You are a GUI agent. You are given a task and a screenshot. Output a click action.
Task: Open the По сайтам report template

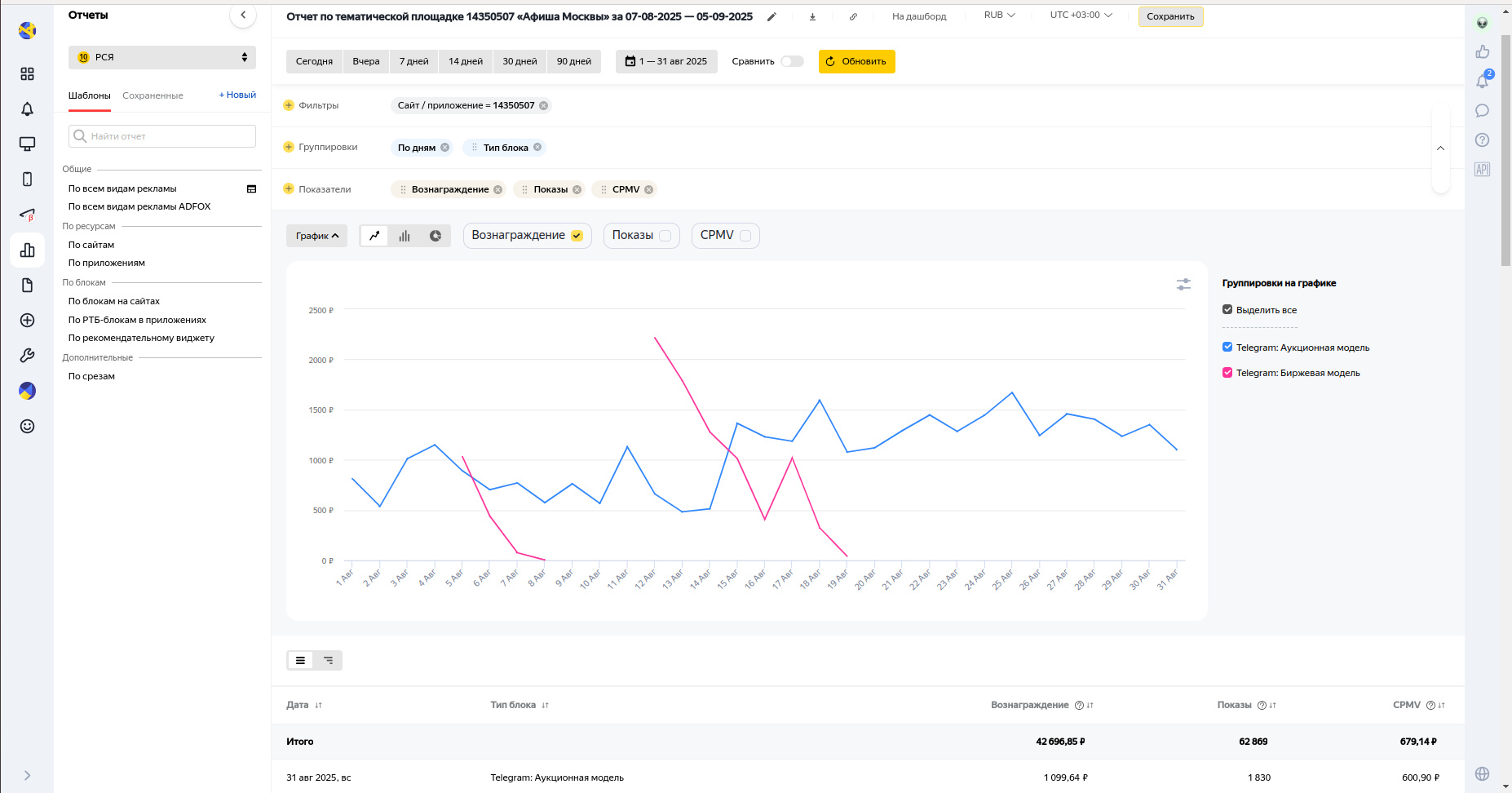[91, 245]
